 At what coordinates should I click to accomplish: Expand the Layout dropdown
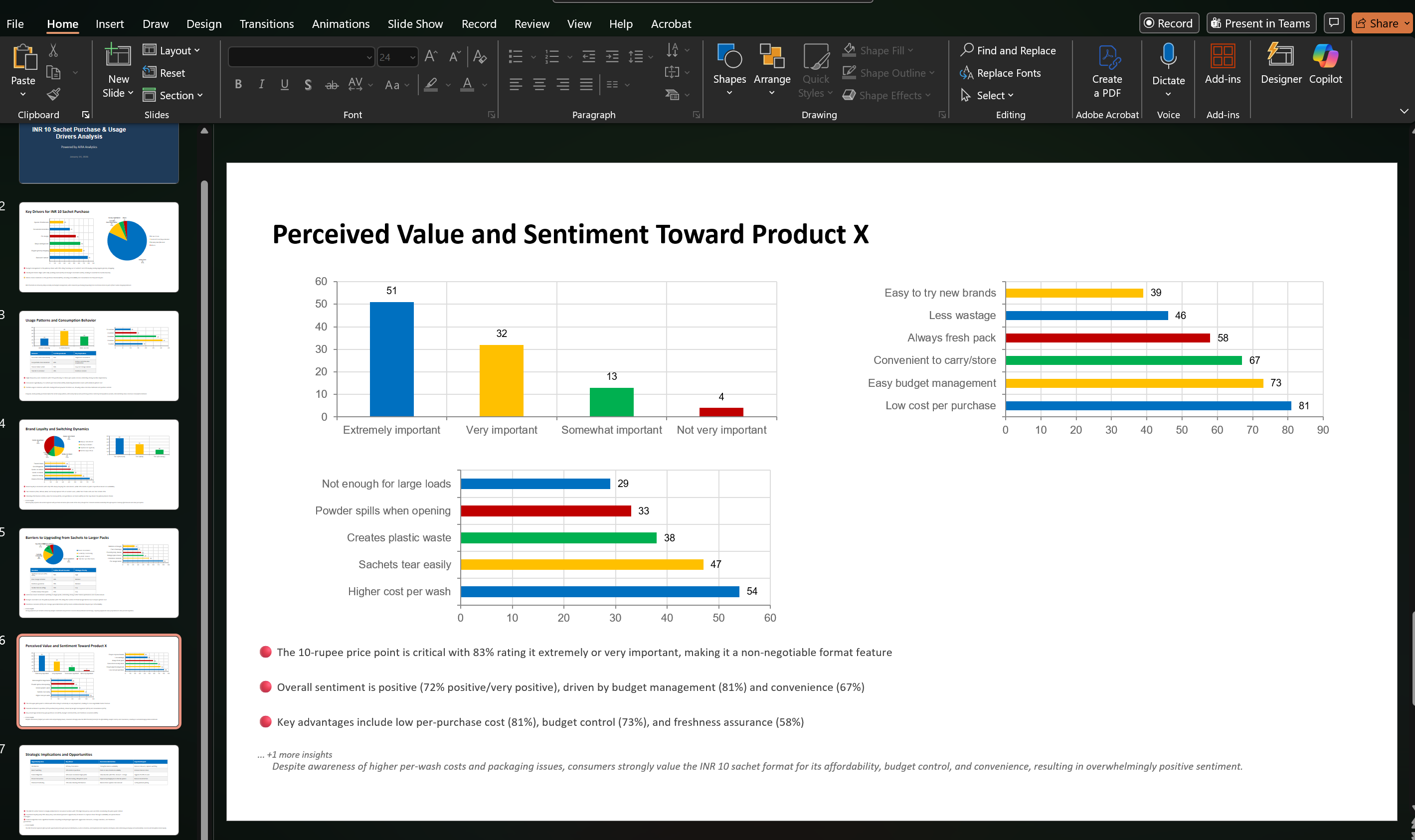(x=172, y=50)
